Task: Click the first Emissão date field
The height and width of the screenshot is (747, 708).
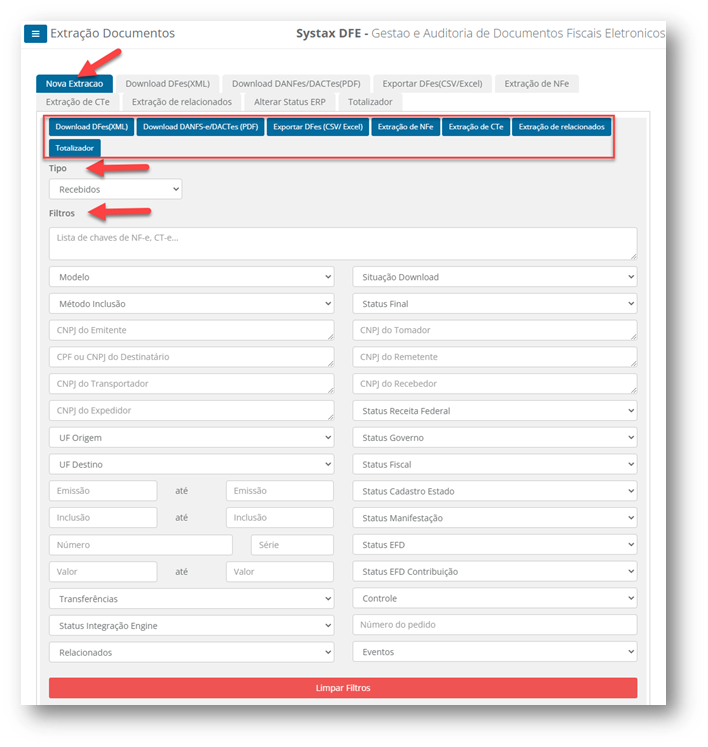Action: [x=103, y=491]
